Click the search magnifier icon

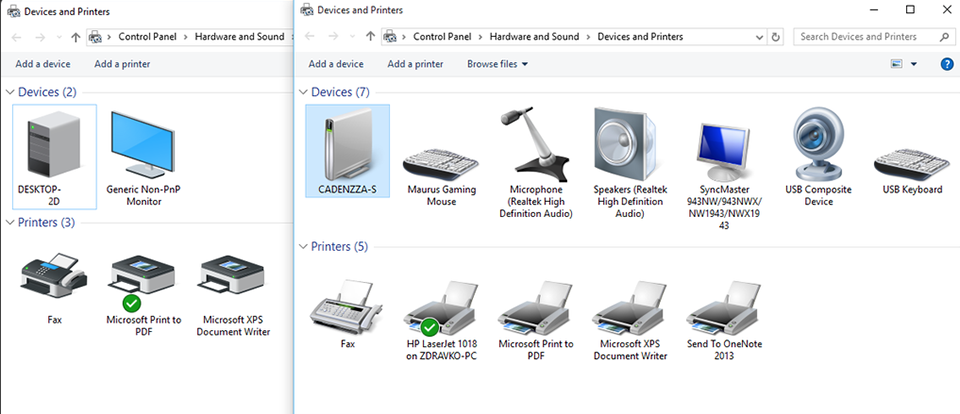click(x=944, y=37)
